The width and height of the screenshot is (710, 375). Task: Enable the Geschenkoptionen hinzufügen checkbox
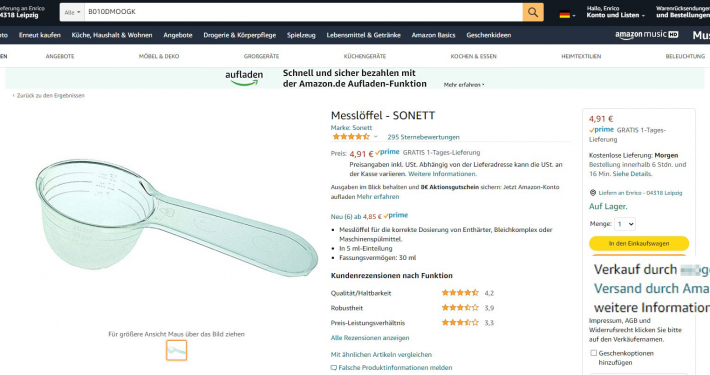click(593, 353)
